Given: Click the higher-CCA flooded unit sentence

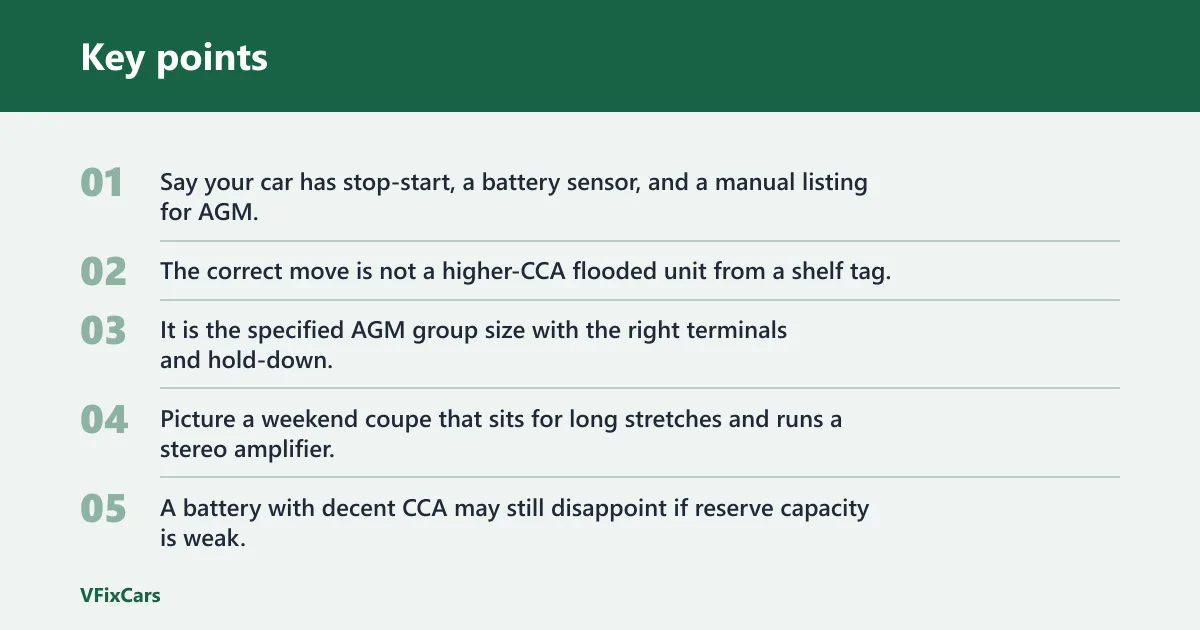Looking at the screenshot, I should pos(525,271).
